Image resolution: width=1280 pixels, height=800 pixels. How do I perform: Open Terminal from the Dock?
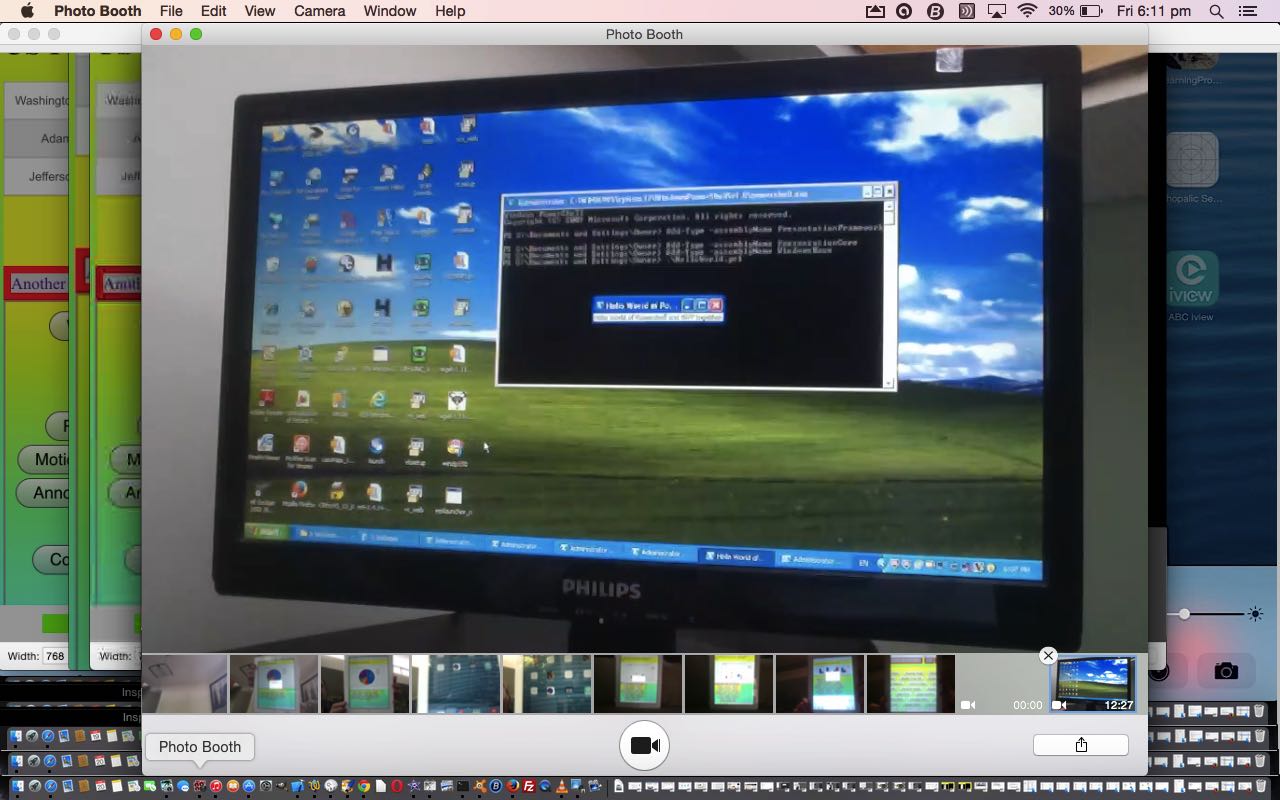[x=463, y=786]
